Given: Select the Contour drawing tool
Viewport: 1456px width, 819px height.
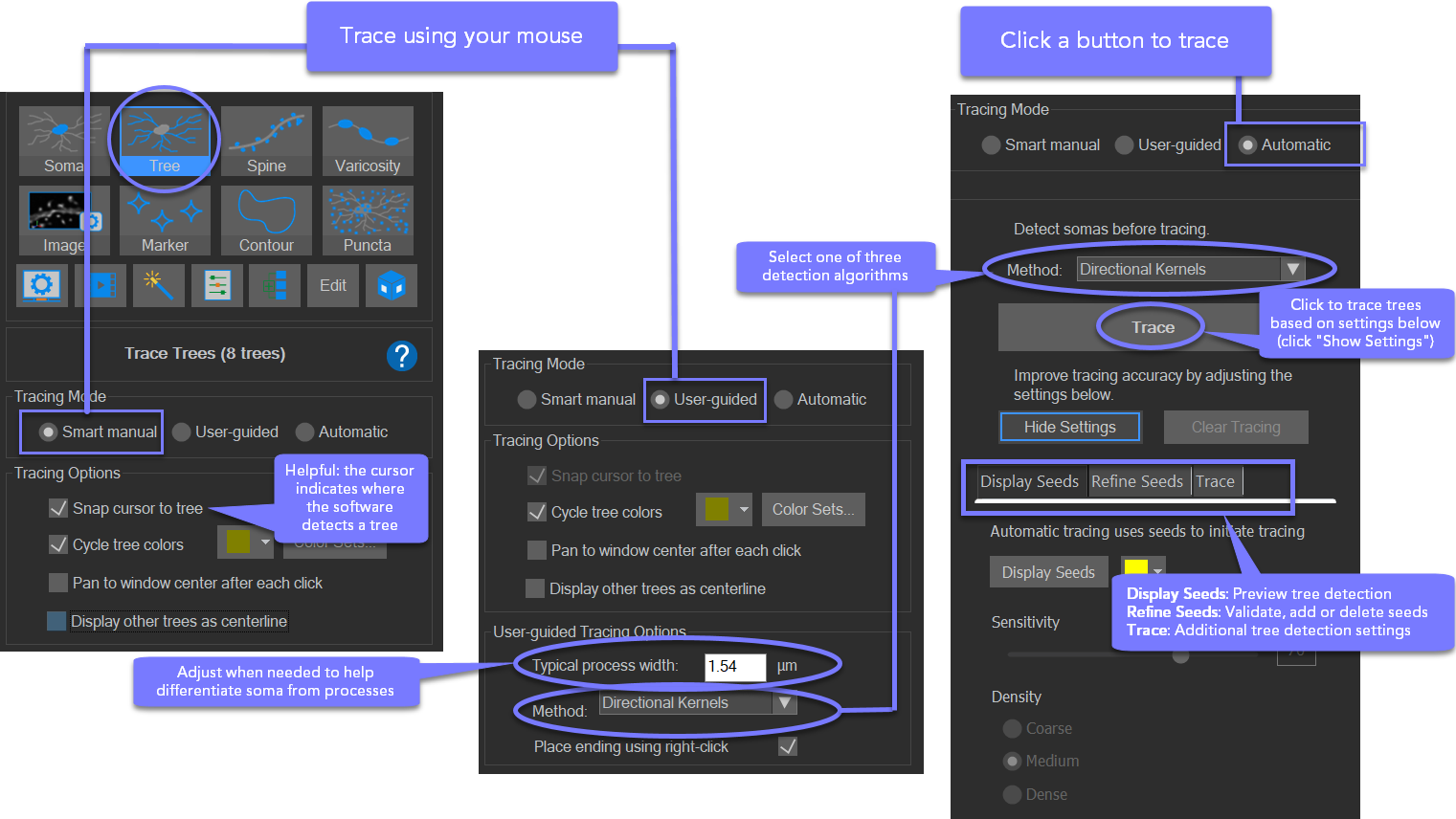Looking at the screenshot, I should pyautogui.click(x=266, y=220).
